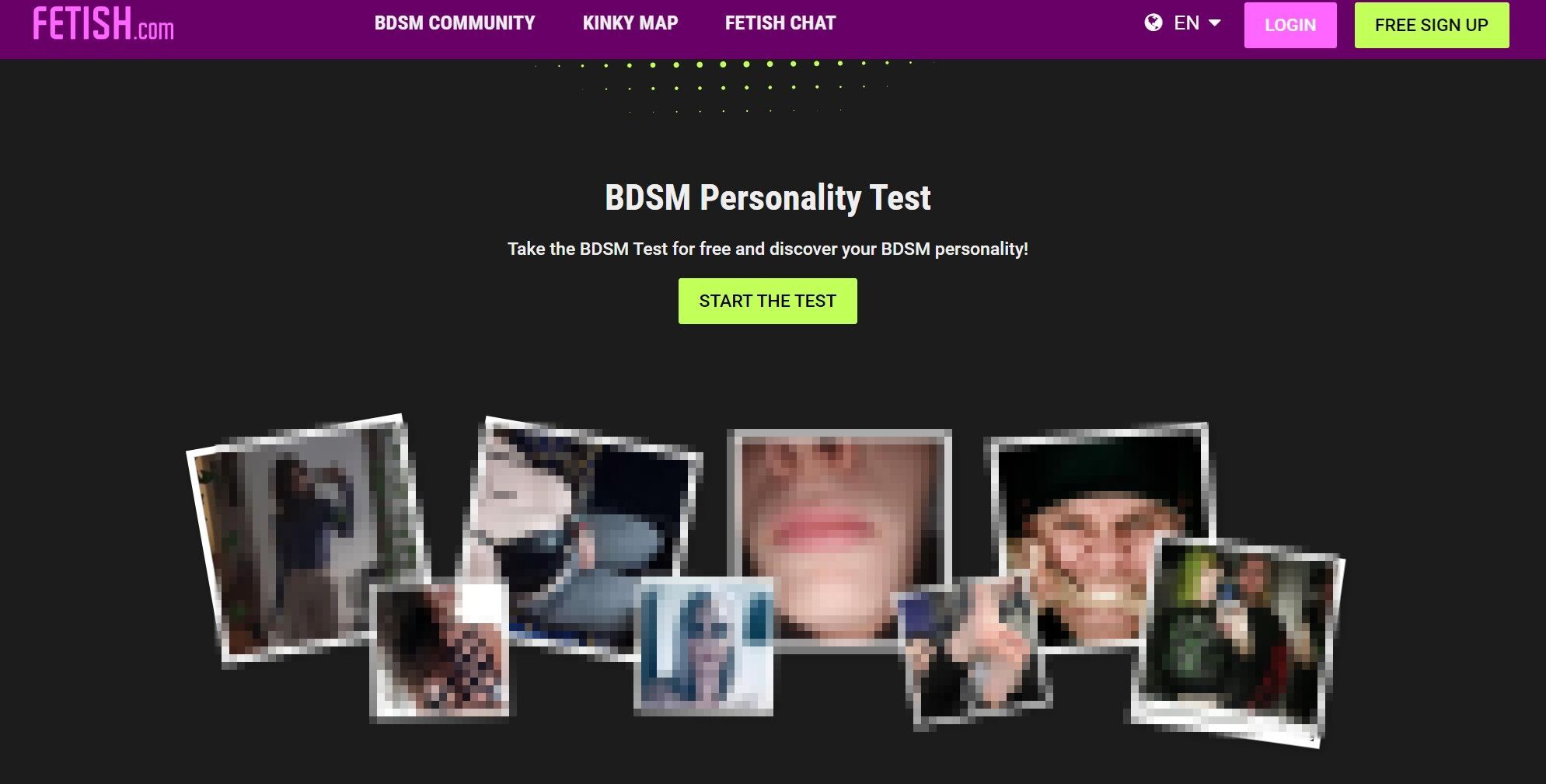Start the BDSM personality test
The width and height of the screenshot is (1546, 784).
pos(768,301)
